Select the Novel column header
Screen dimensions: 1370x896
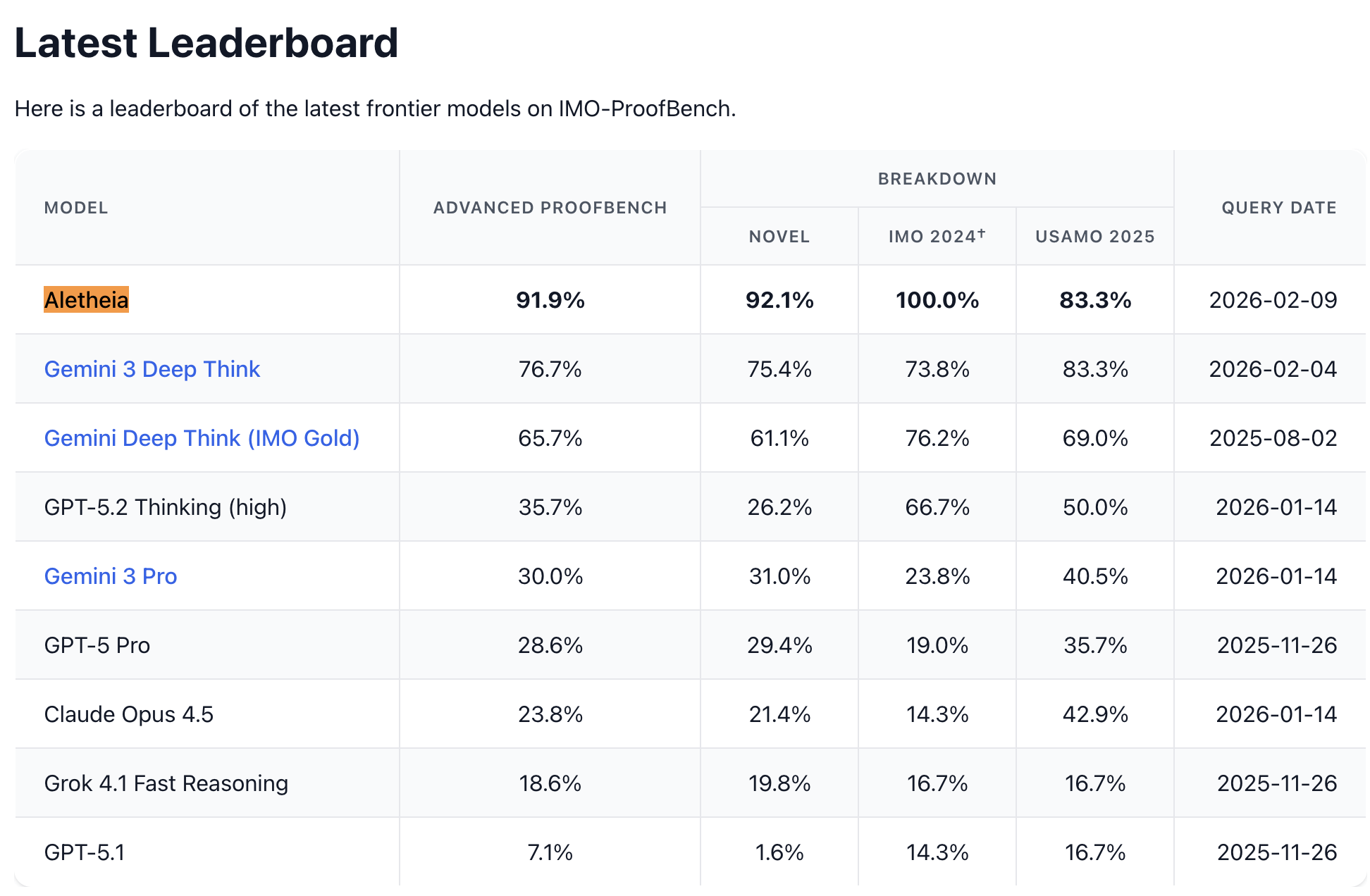coord(779,237)
